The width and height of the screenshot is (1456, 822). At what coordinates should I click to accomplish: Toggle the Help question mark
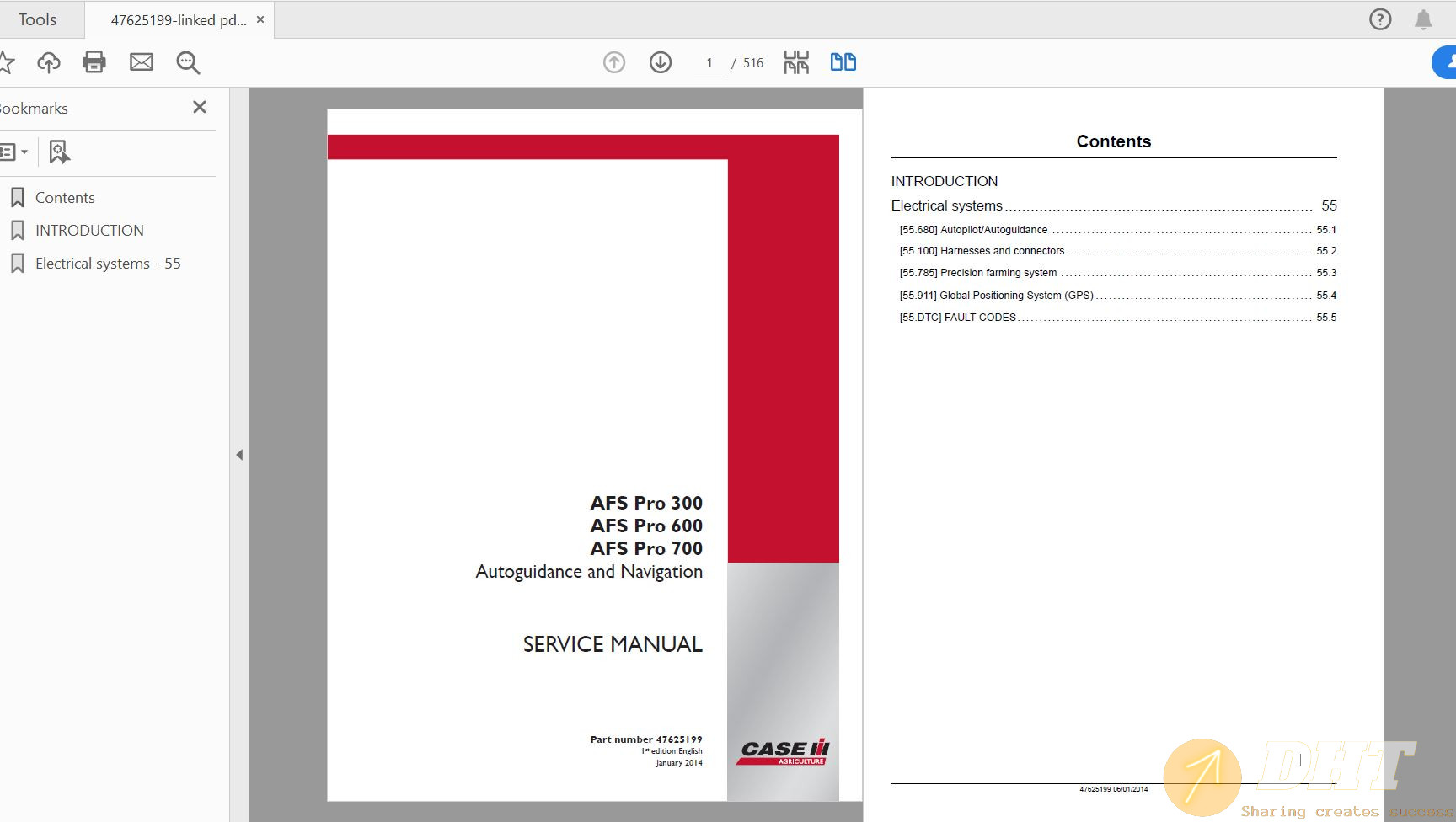(1379, 19)
